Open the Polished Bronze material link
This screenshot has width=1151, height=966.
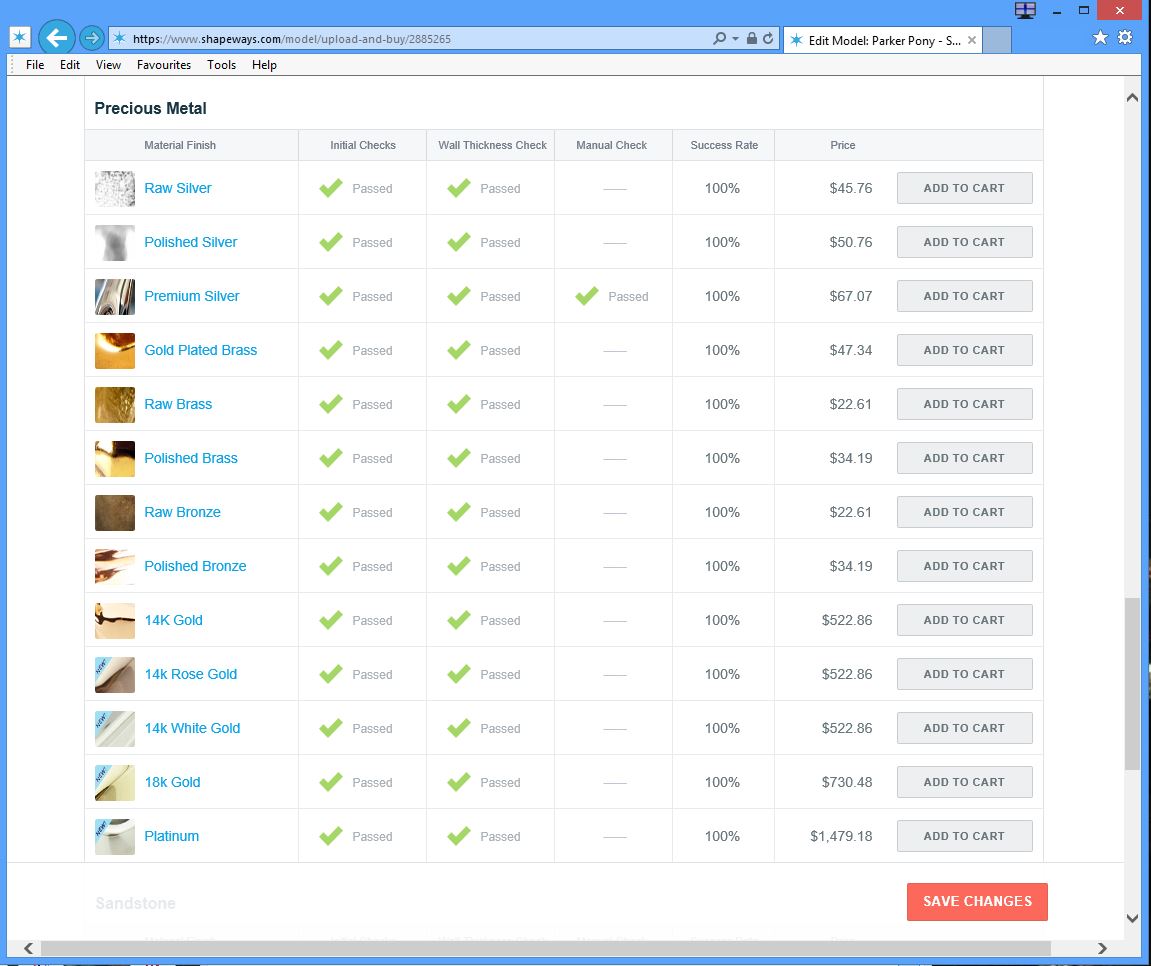(x=195, y=566)
